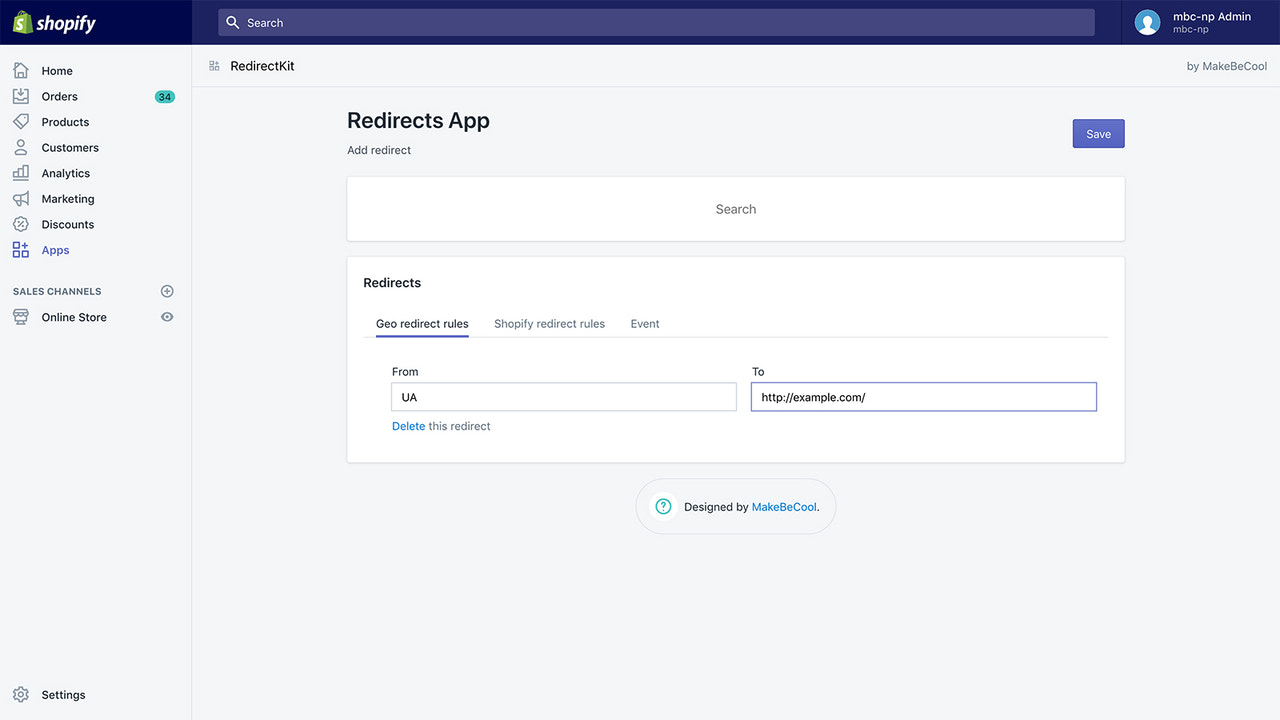Click the MakeBeCool link

coord(784,506)
